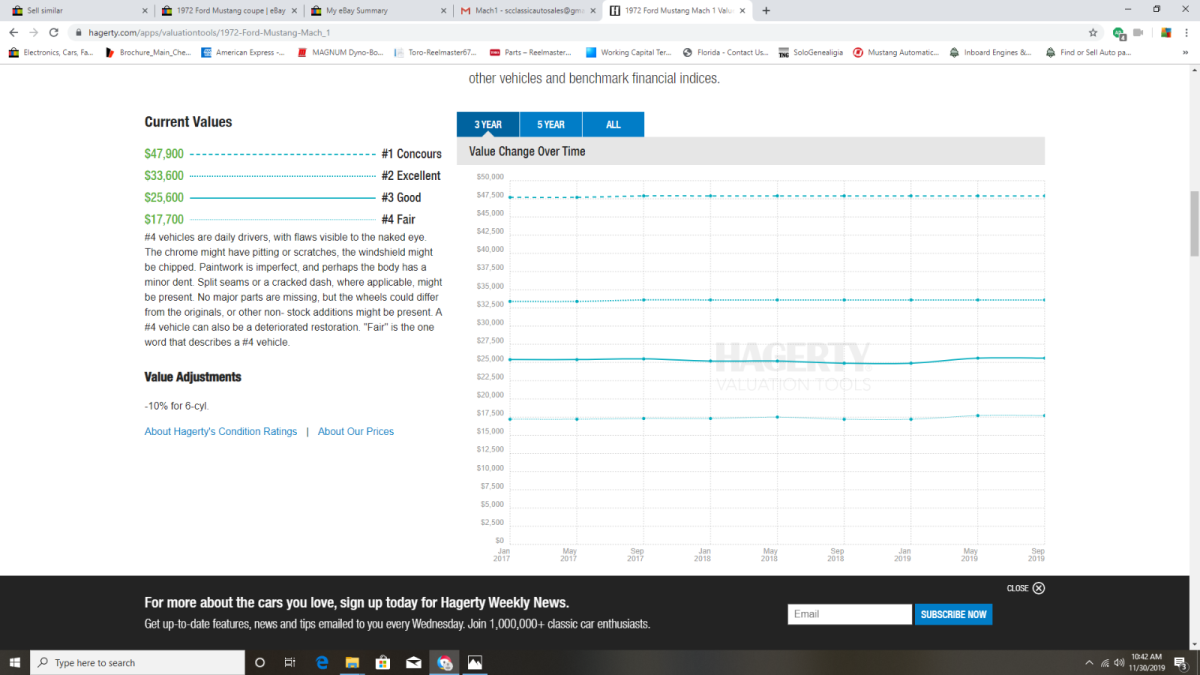Image resolution: width=1200 pixels, height=675 pixels.
Task: Open Chrome's three-dot menu
Action: [x=1187, y=32]
